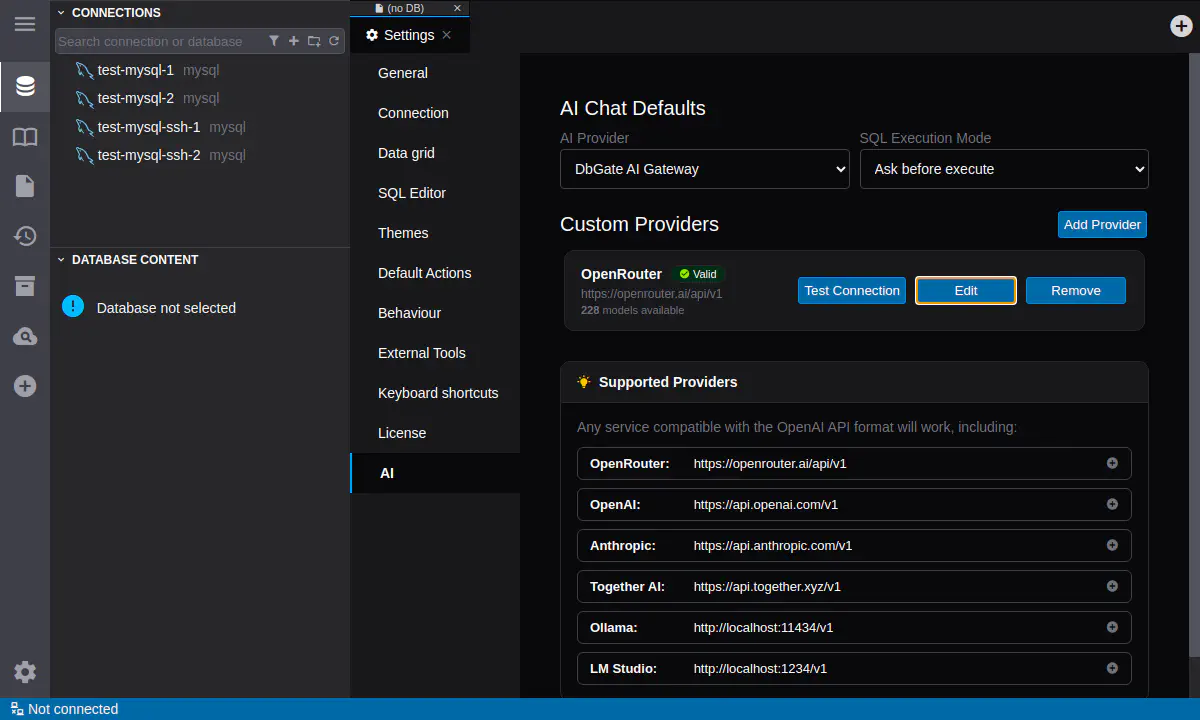This screenshot has width=1200, height=720.
Task: Open the SQL Execution Mode dropdown
Action: (1004, 169)
